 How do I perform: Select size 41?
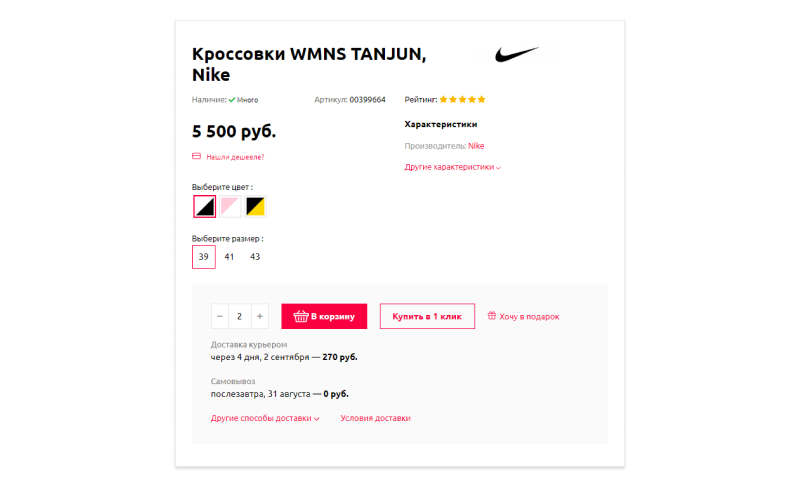(x=229, y=257)
